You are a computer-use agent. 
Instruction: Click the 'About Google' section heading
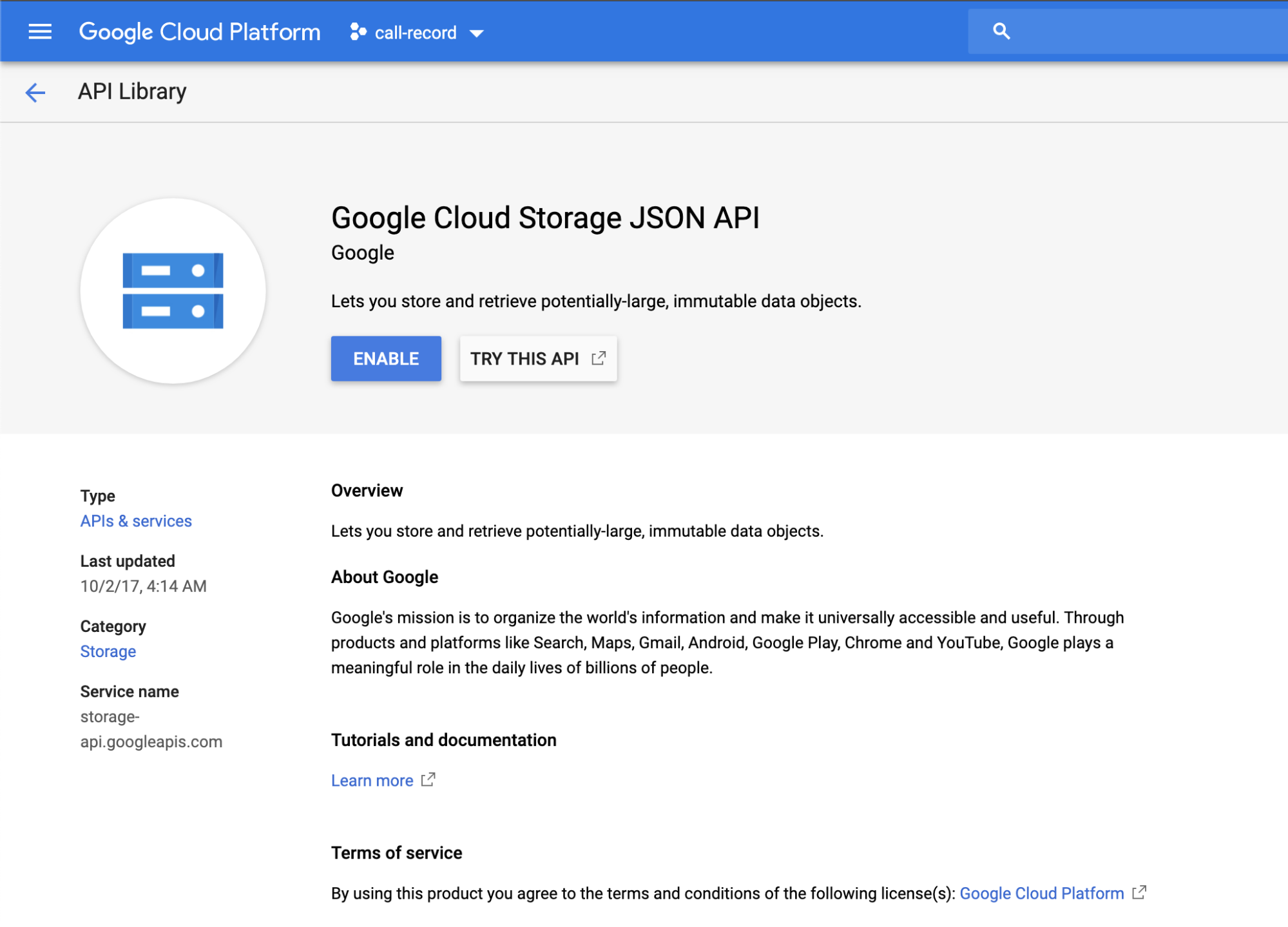click(385, 577)
